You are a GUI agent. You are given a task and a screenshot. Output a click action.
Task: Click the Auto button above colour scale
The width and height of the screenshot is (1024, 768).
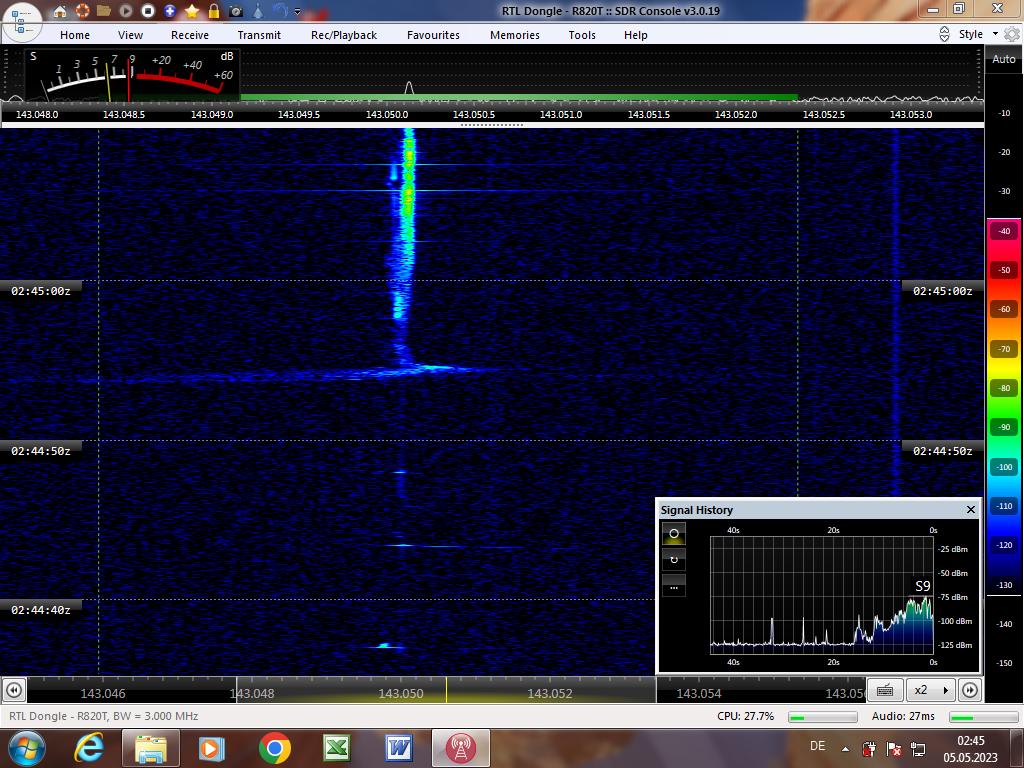(x=1004, y=59)
